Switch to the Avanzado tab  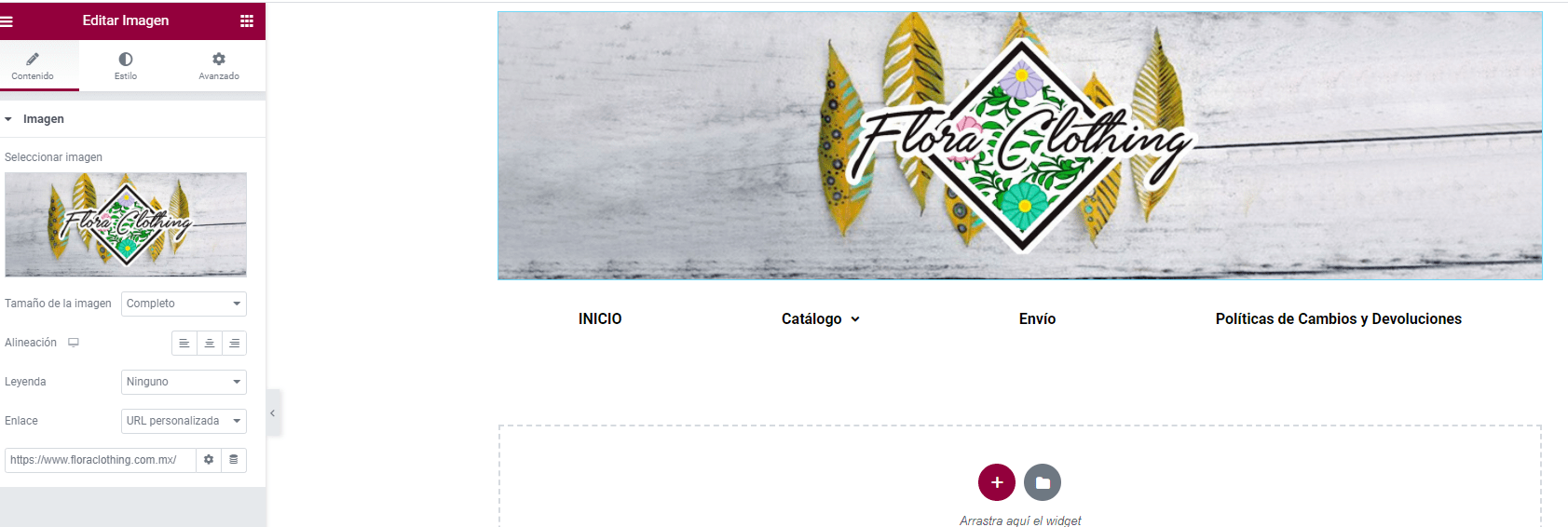point(219,66)
